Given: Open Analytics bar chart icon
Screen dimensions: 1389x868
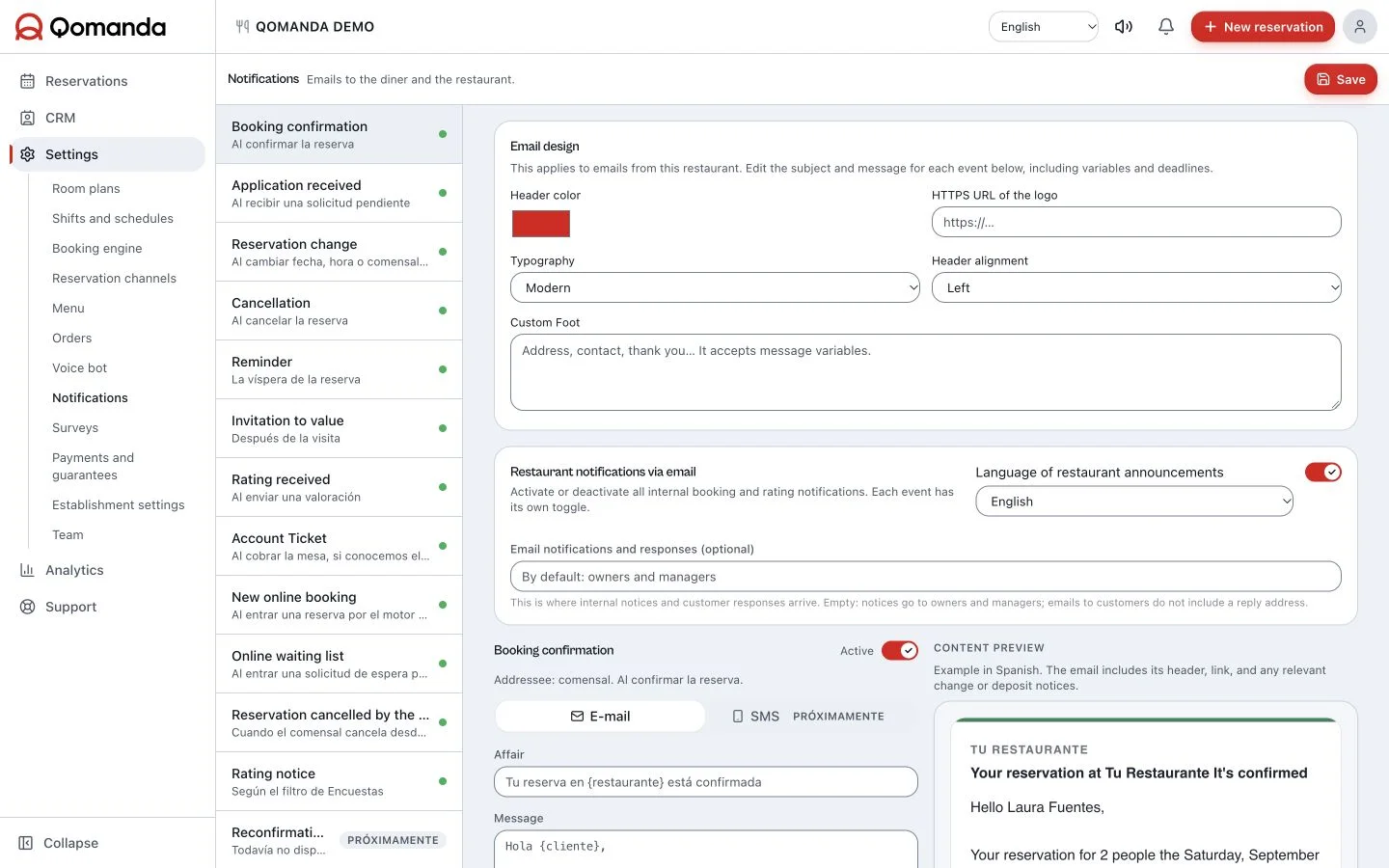Looking at the screenshot, I should coord(27,570).
